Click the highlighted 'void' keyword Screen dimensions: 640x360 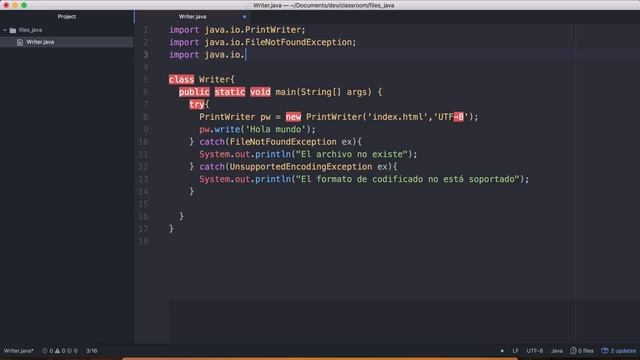click(260, 92)
